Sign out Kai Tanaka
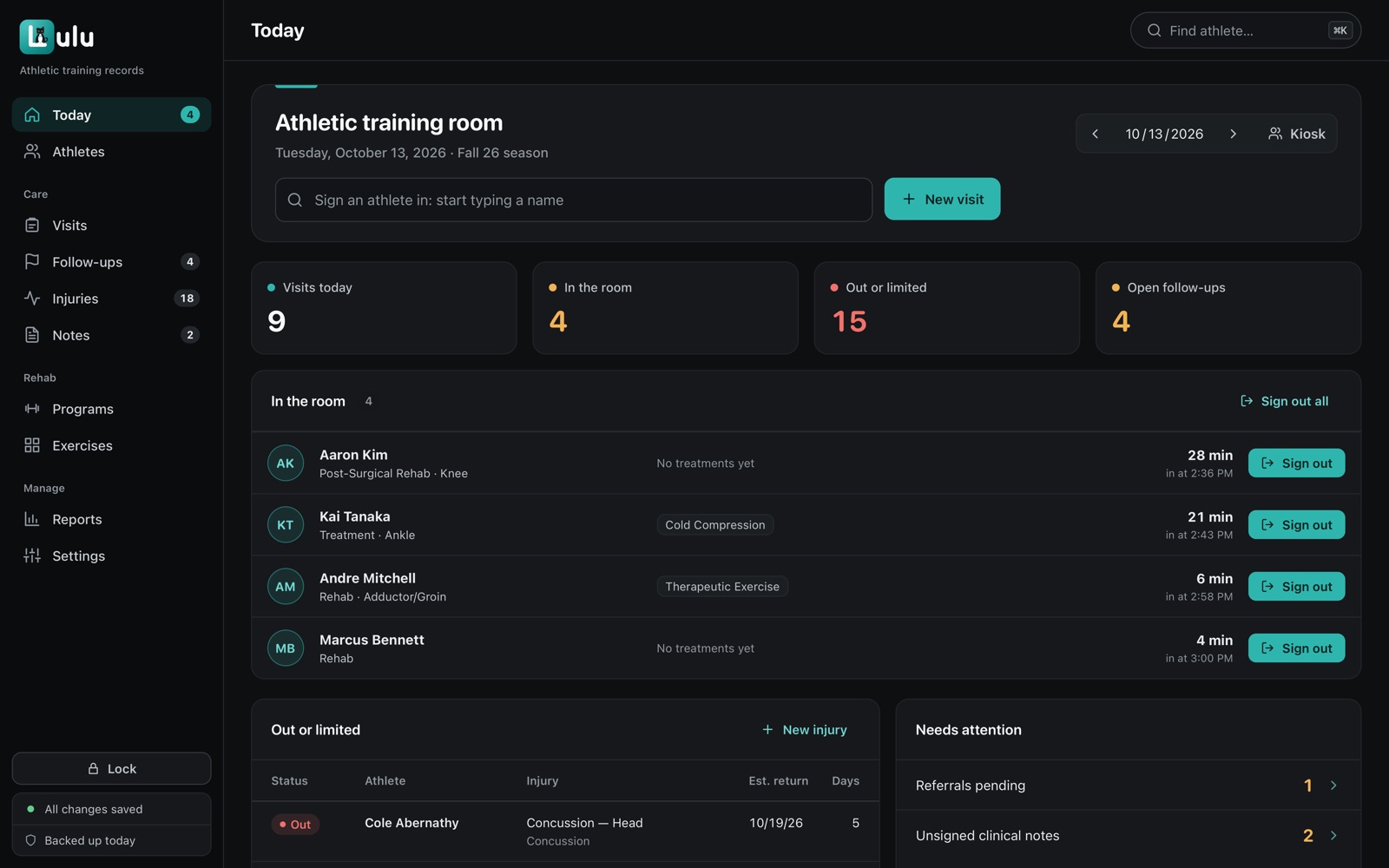The height and width of the screenshot is (868, 1389). click(1296, 524)
